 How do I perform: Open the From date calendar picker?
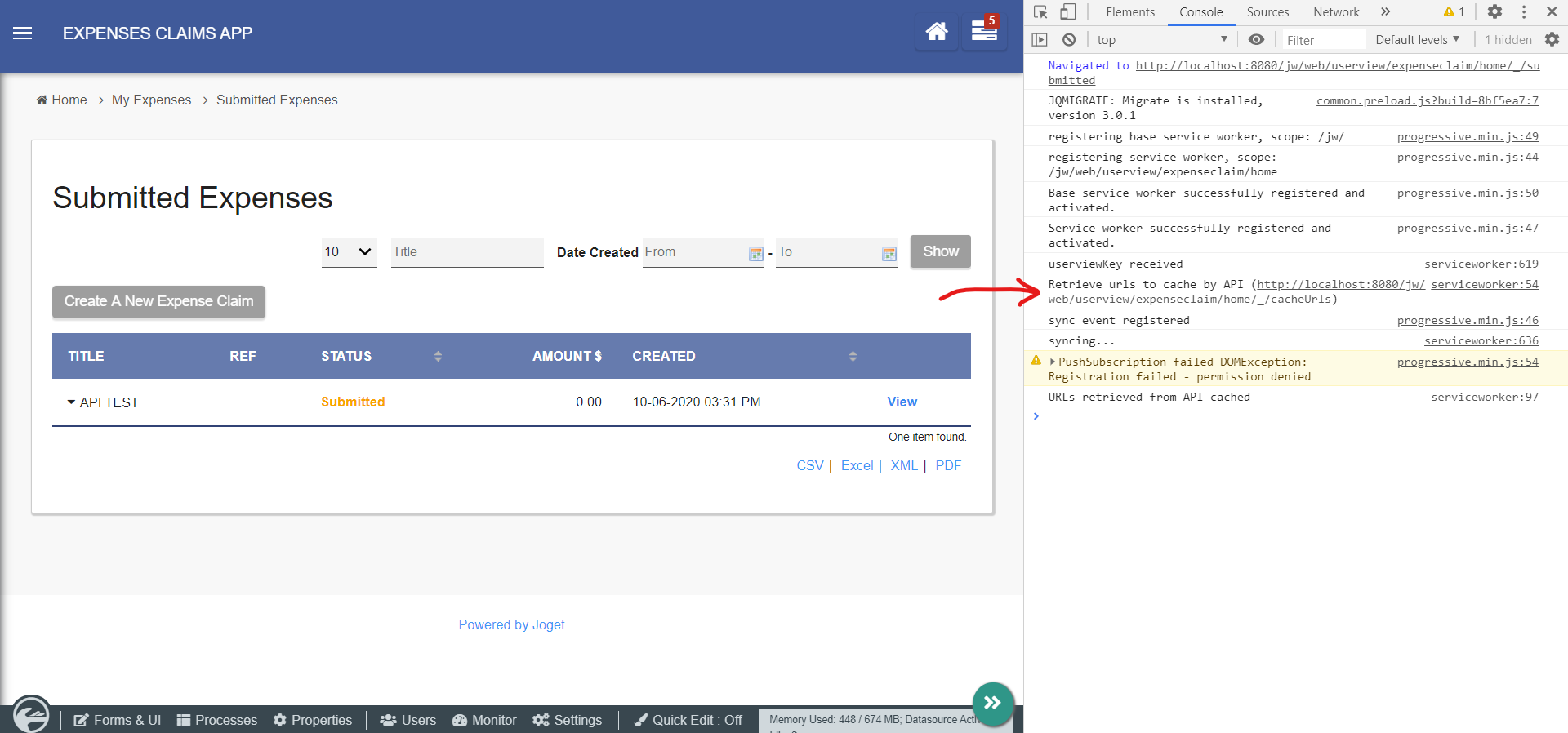755,254
